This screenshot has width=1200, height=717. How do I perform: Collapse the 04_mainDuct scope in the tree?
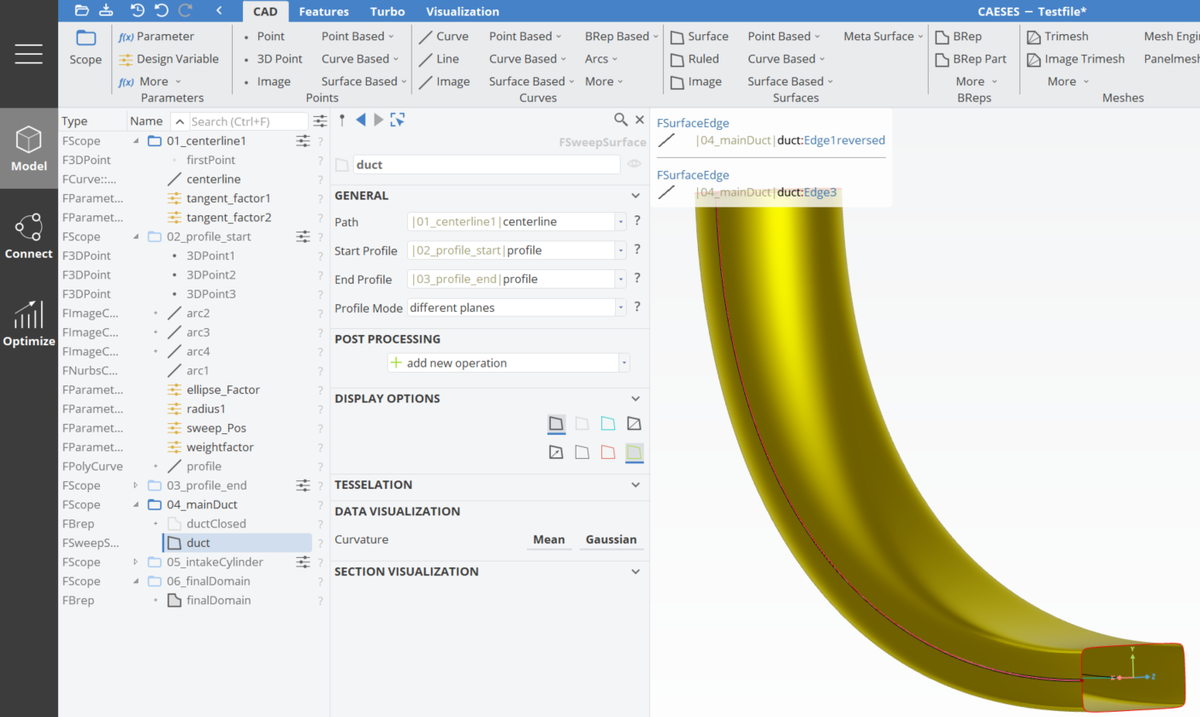tap(136, 505)
